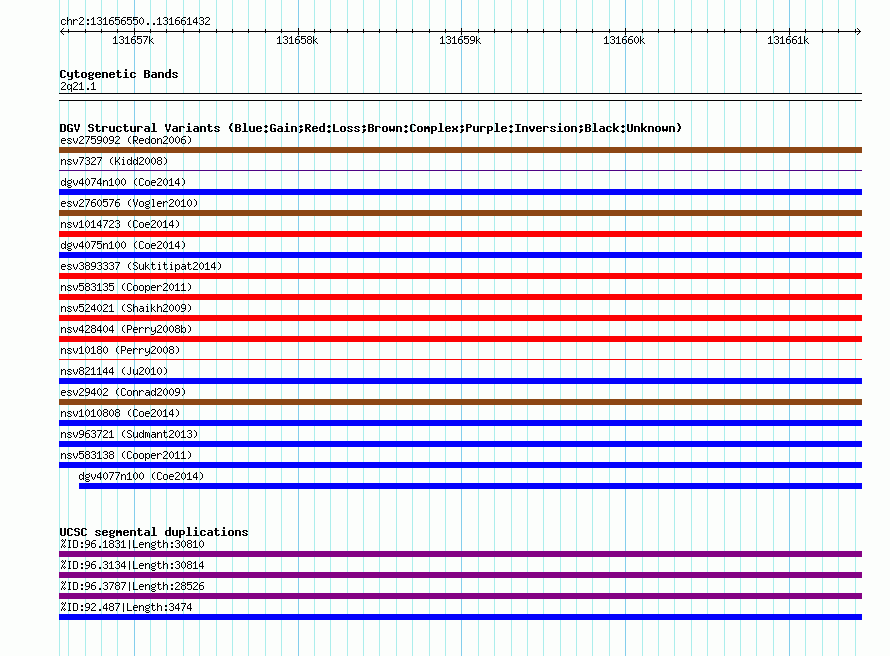Click 131657k ruler position label
This screenshot has height=656, width=890.
[133, 40]
